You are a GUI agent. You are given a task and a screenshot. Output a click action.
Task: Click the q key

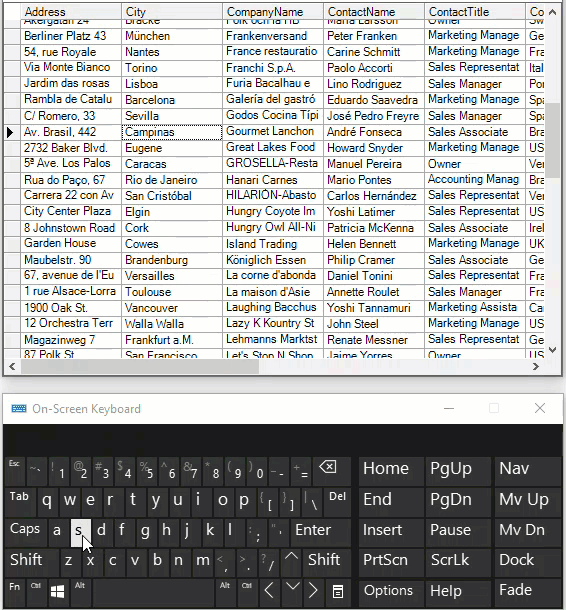pos(48,502)
